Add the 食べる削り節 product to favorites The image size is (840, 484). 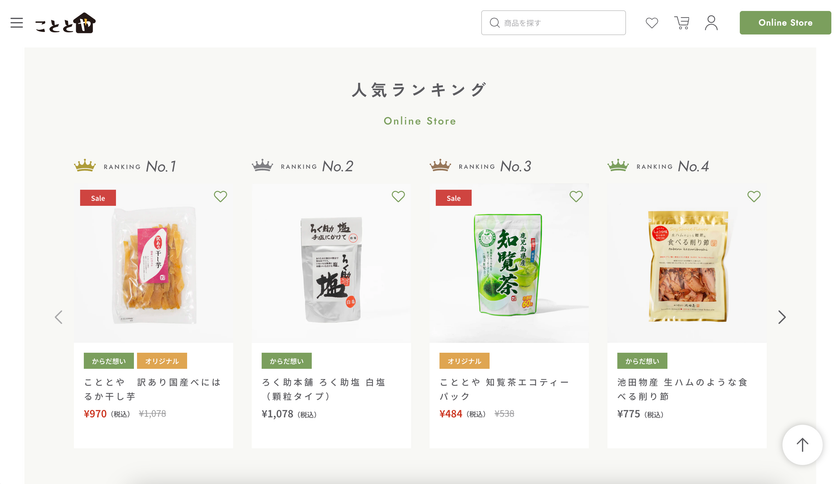click(754, 196)
